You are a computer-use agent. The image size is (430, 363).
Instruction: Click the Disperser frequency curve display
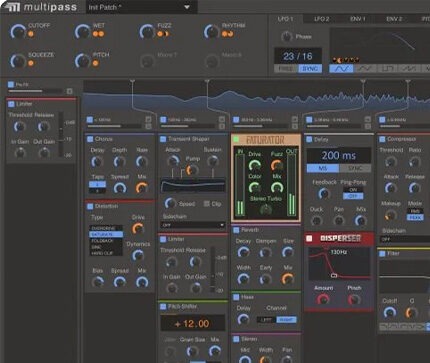pyautogui.click(x=339, y=263)
